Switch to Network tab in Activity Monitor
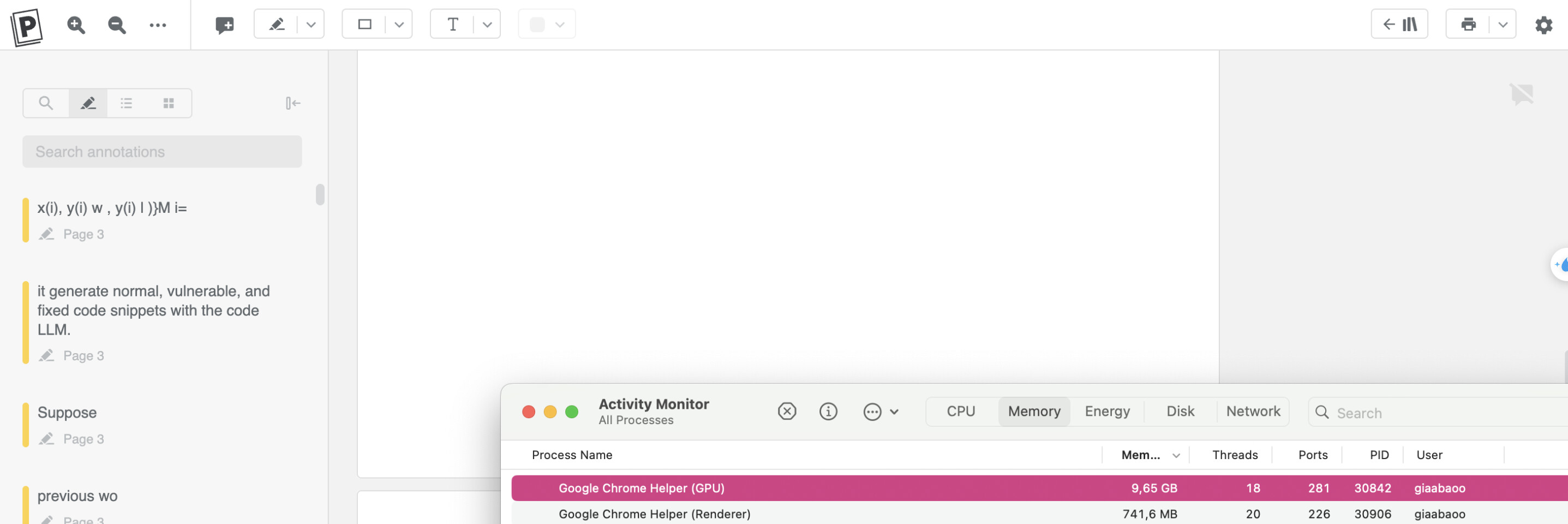This screenshot has width=1568, height=524. pos(1253,411)
